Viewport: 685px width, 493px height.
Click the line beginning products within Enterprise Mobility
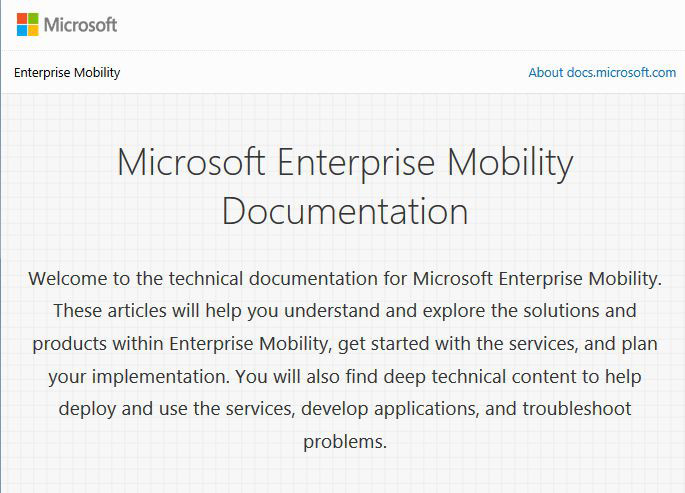(345, 344)
